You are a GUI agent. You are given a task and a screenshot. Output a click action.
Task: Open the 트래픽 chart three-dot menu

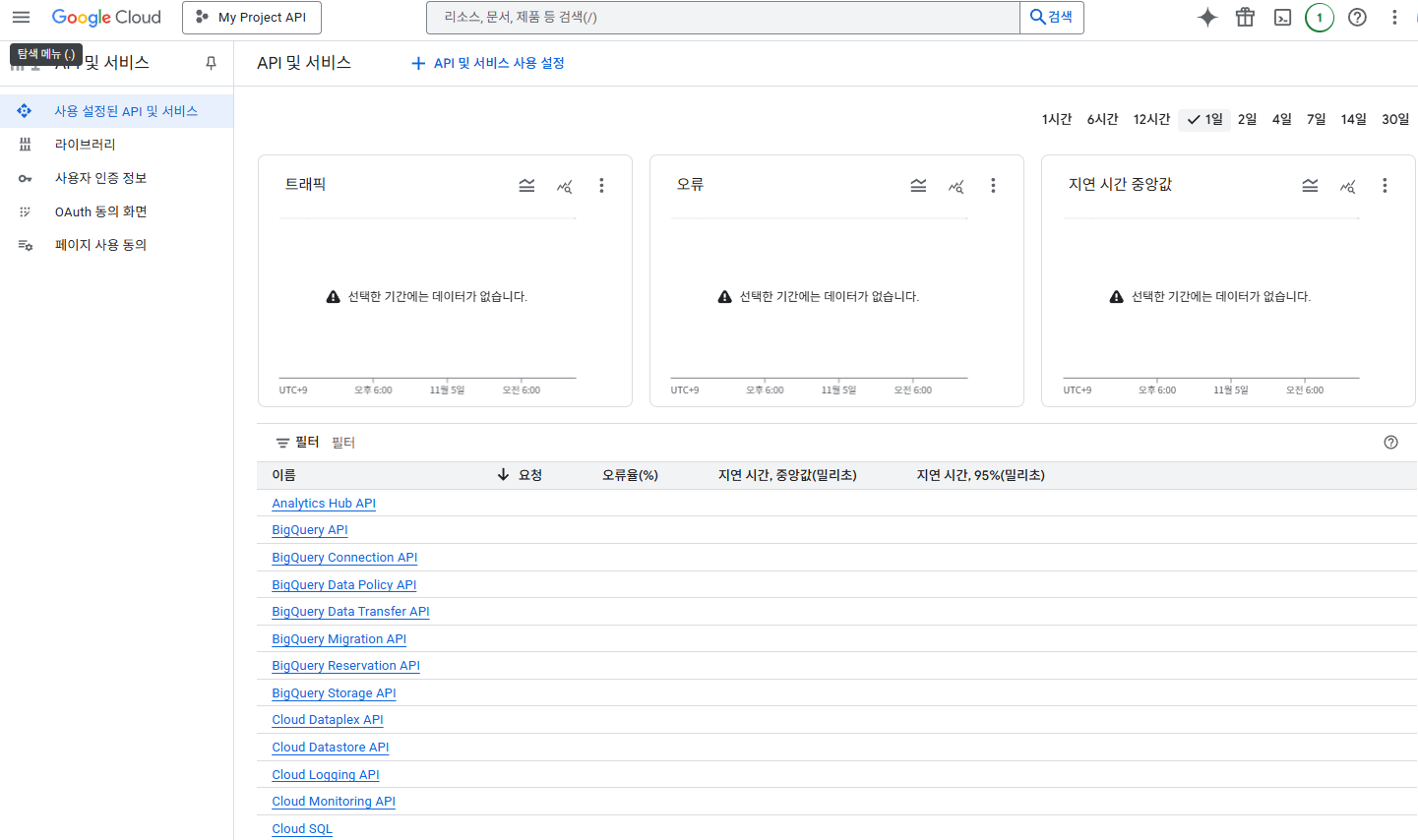tap(601, 185)
